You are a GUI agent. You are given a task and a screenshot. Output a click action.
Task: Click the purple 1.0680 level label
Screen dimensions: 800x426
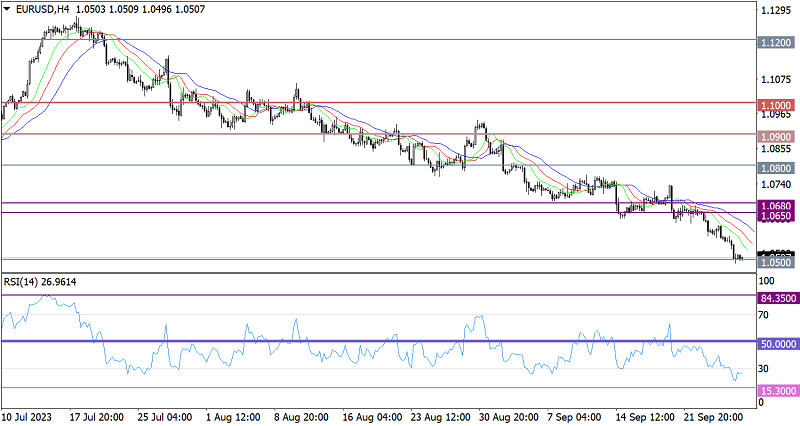click(776, 205)
